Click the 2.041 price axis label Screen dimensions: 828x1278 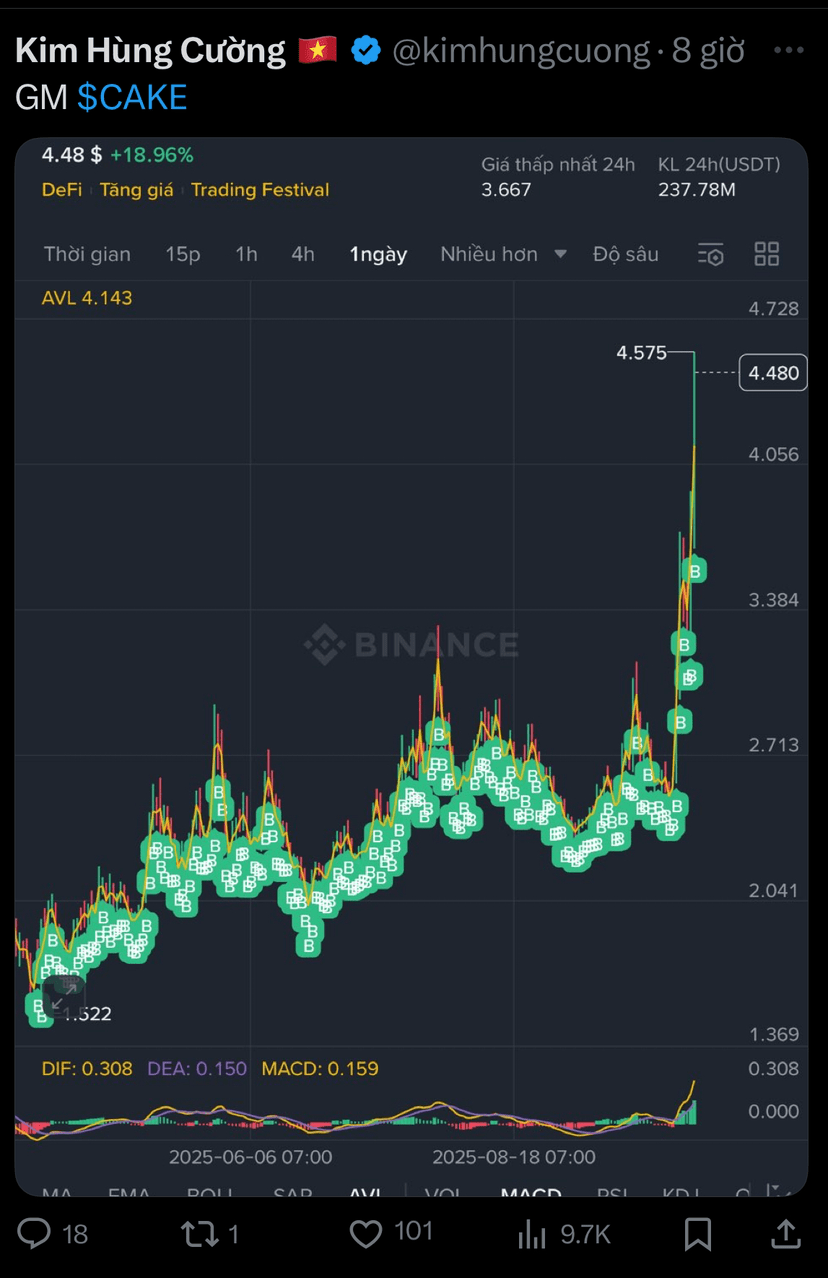[774, 891]
